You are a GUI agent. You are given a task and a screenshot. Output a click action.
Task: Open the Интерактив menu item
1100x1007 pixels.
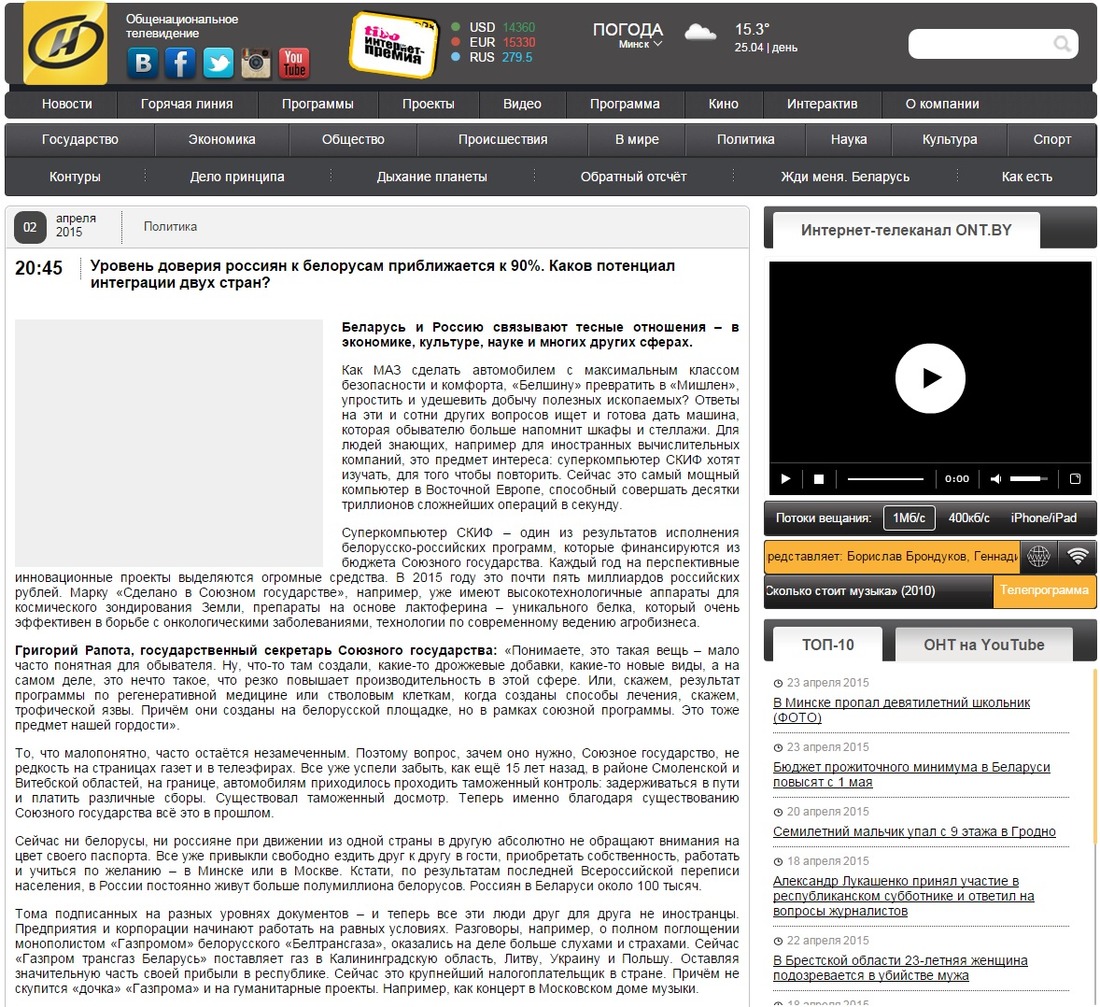(x=822, y=104)
